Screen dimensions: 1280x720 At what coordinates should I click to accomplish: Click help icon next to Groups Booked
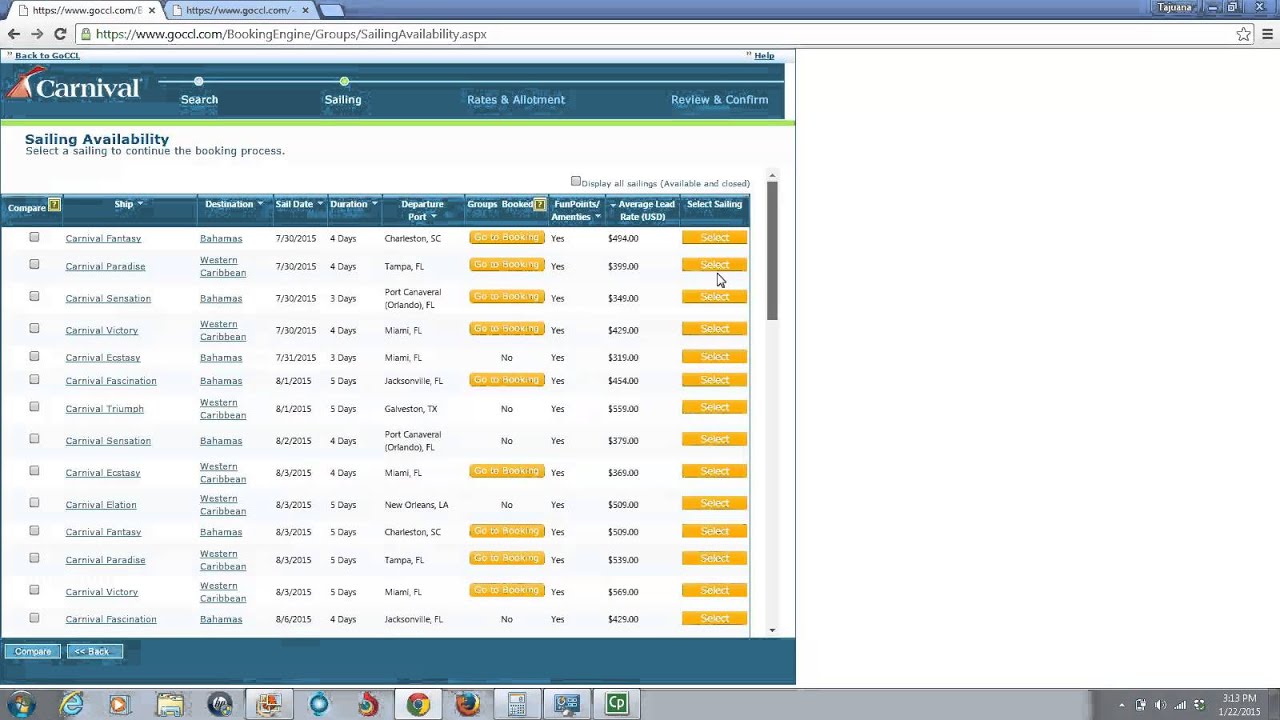click(x=540, y=204)
